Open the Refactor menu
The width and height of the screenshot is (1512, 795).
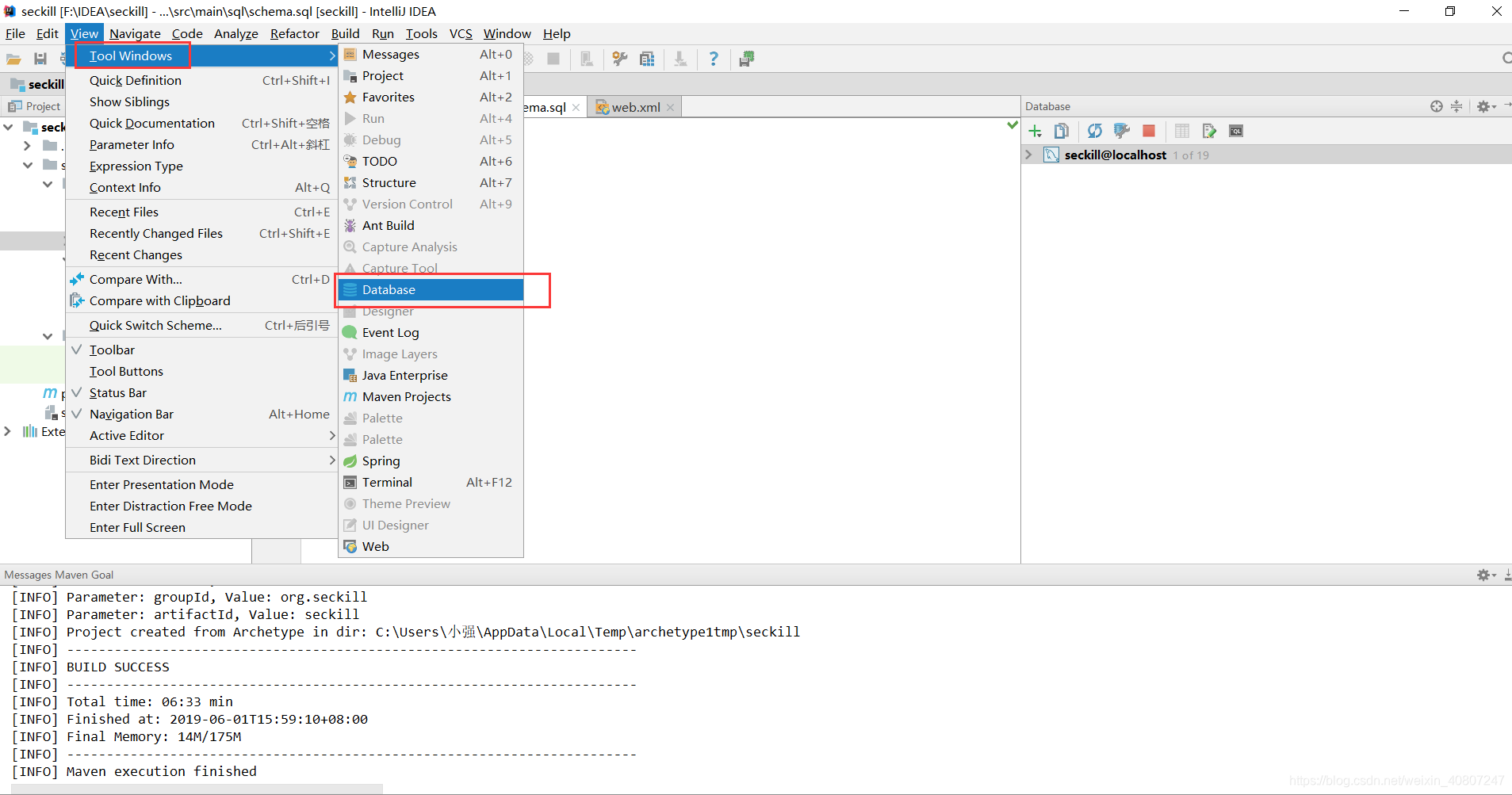point(294,33)
